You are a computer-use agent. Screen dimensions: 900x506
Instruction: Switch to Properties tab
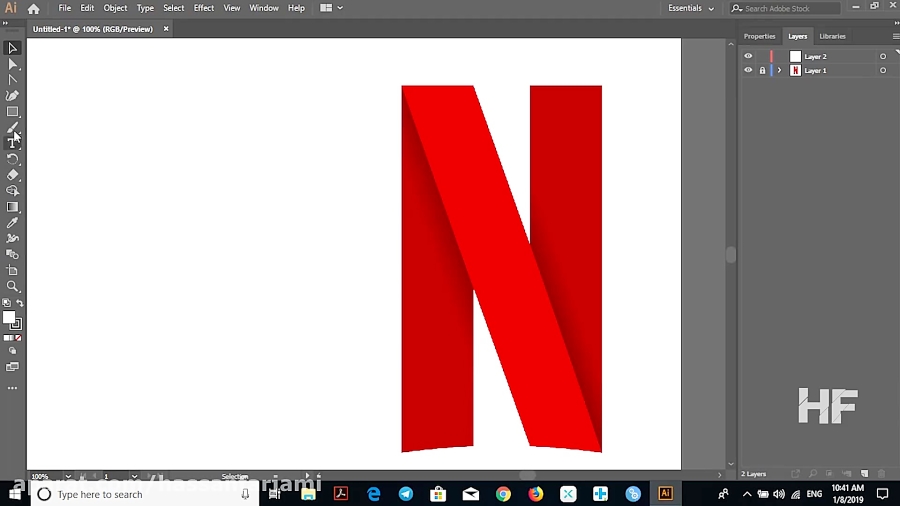coord(759,36)
